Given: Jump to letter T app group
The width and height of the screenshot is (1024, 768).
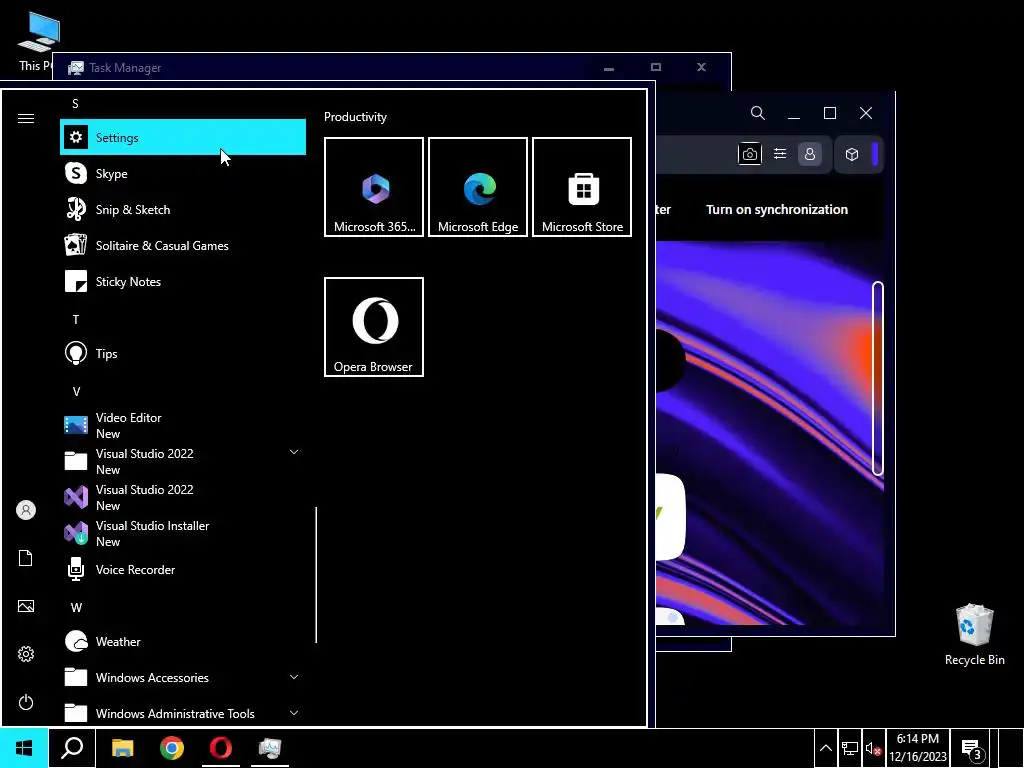Looking at the screenshot, I should 76,319.
